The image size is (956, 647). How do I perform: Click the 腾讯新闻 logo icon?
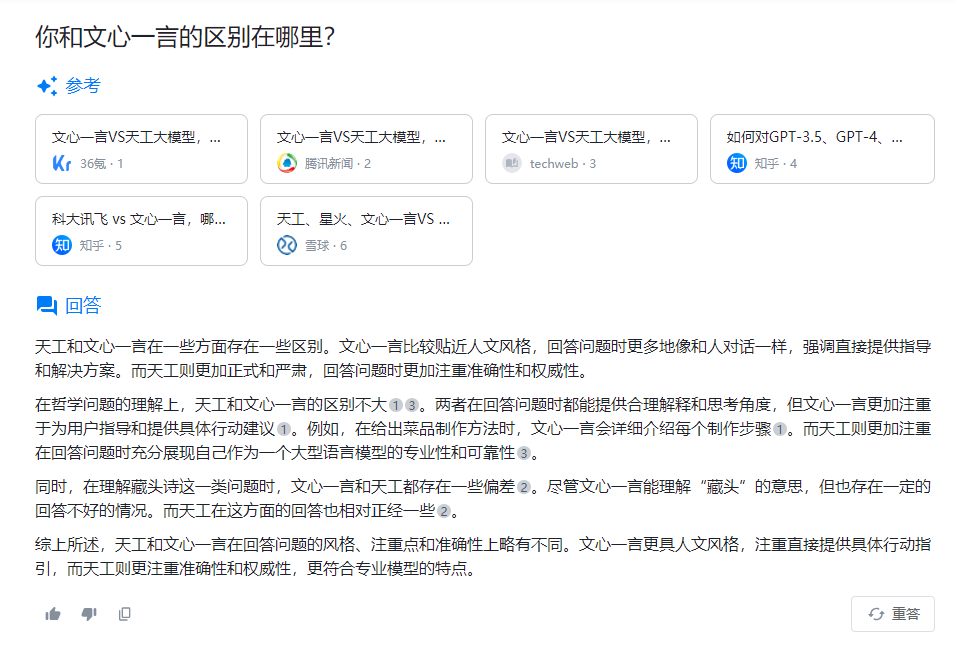point(287,163)
